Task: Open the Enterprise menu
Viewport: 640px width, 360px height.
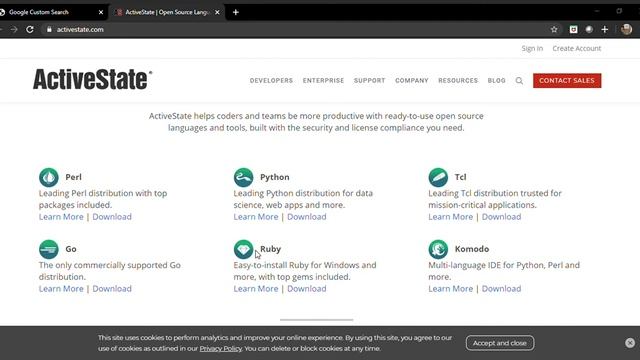Action: [x=323, y=81]
